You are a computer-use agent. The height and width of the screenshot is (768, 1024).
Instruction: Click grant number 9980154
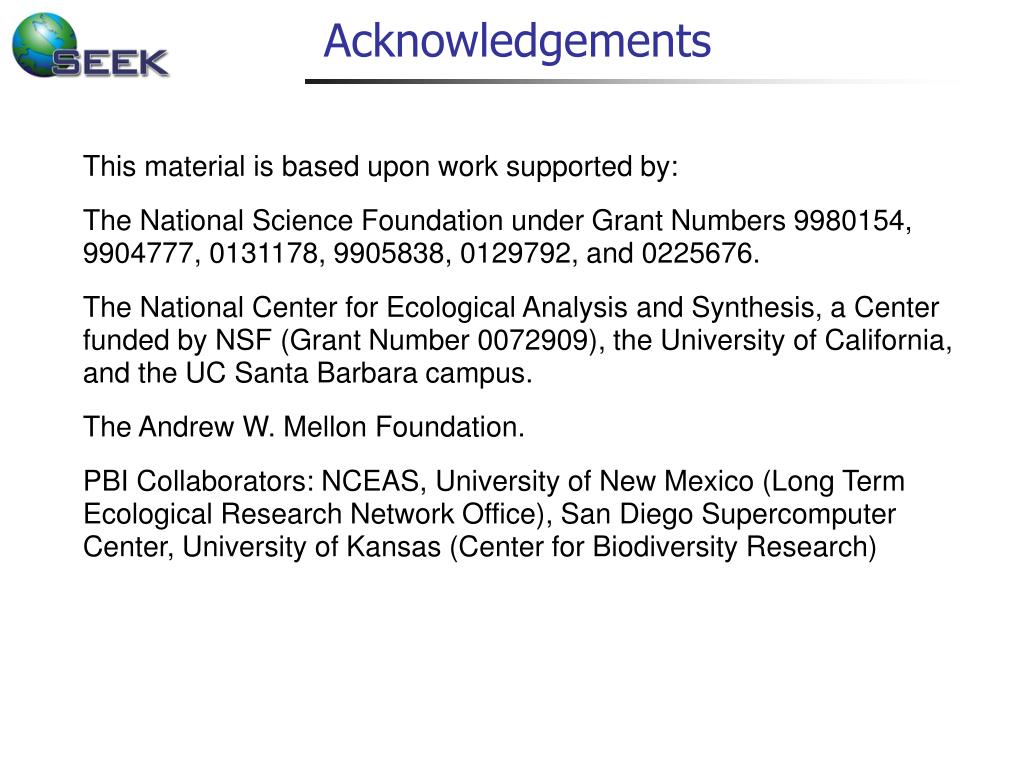tap(850, 220)
